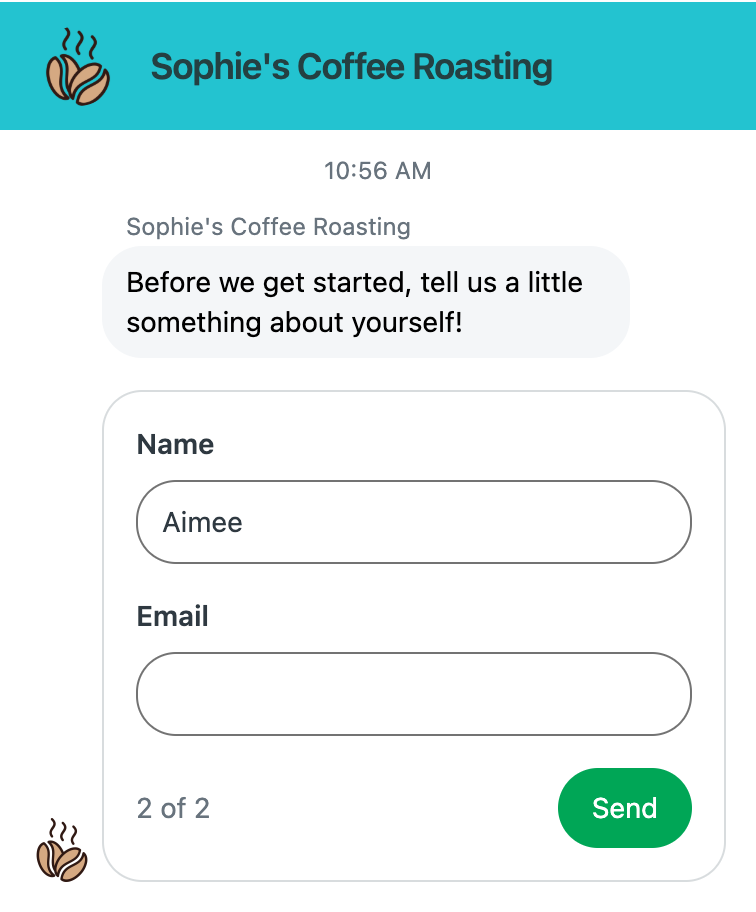Click the teal header bar

click(378, 65)
